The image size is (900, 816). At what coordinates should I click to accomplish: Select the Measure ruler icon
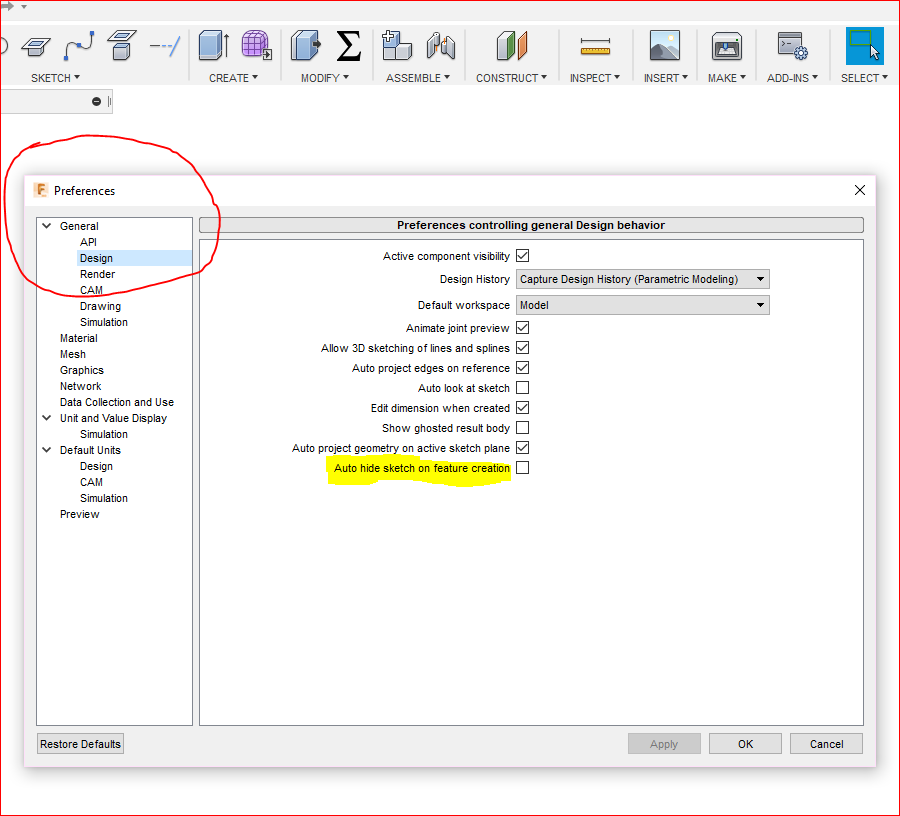click(595, 46)
